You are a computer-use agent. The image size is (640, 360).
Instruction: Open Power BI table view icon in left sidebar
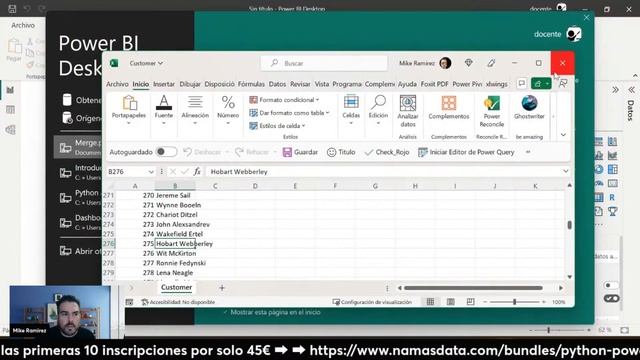click(x=10, y=109)
